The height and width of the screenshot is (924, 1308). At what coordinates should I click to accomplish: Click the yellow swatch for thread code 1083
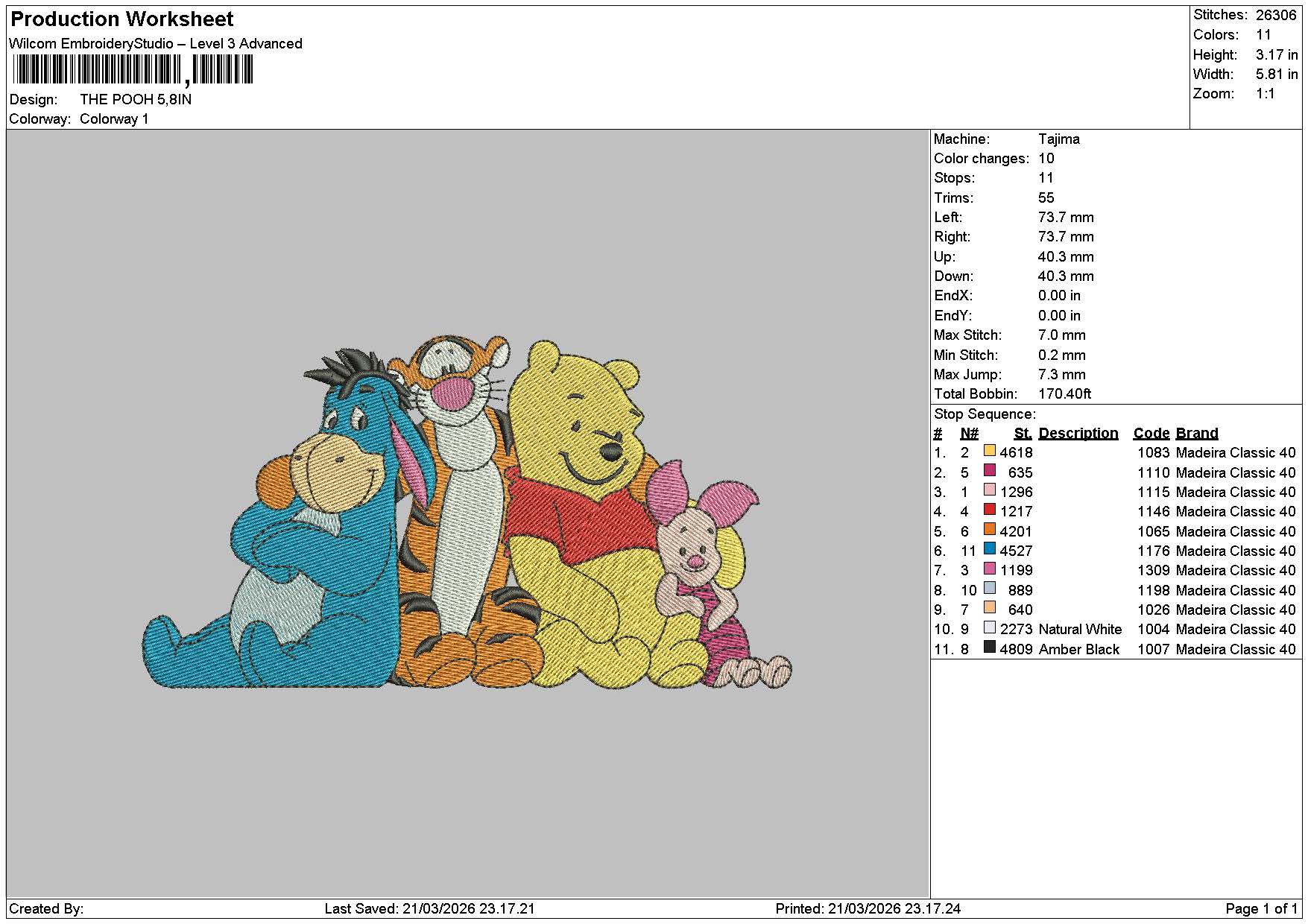pos(990,451)
